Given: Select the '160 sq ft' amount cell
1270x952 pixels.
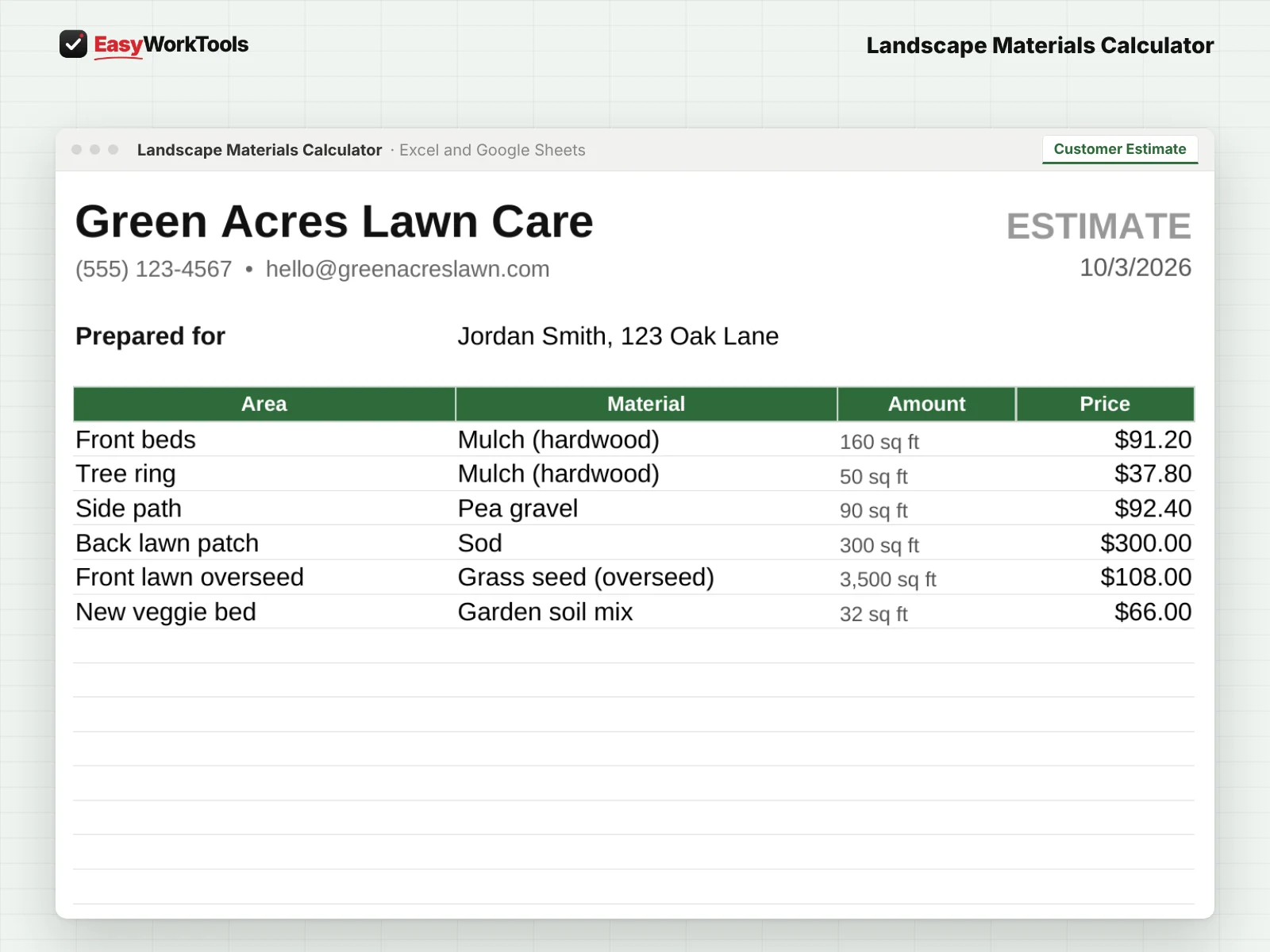Looking at the screenshot, I should coord(926,440).
